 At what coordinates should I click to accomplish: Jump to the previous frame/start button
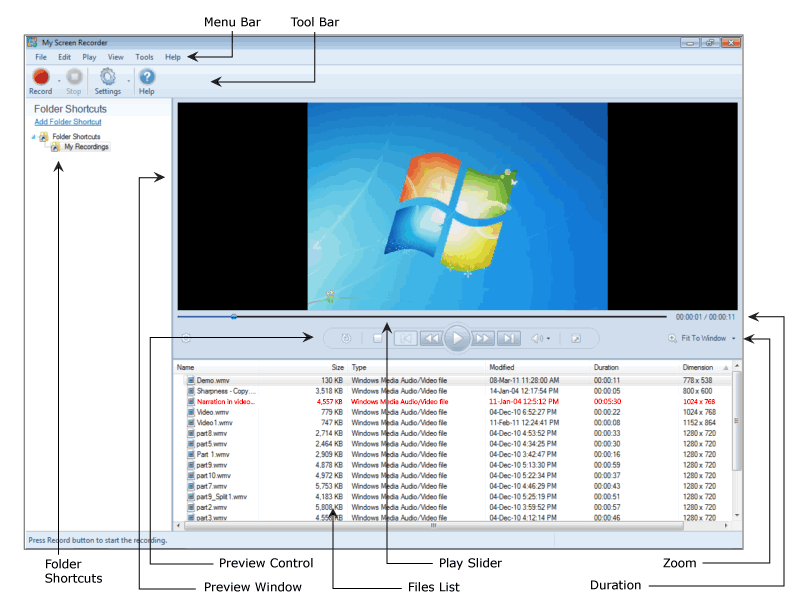pos(406,339)
